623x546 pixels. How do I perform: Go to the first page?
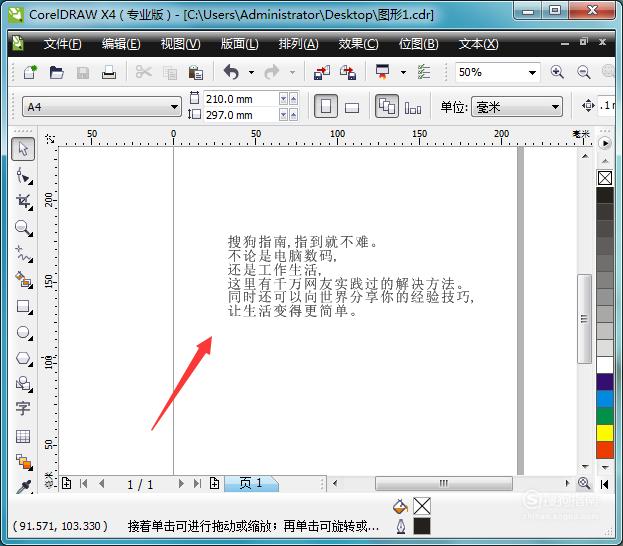tap(83, 484)
